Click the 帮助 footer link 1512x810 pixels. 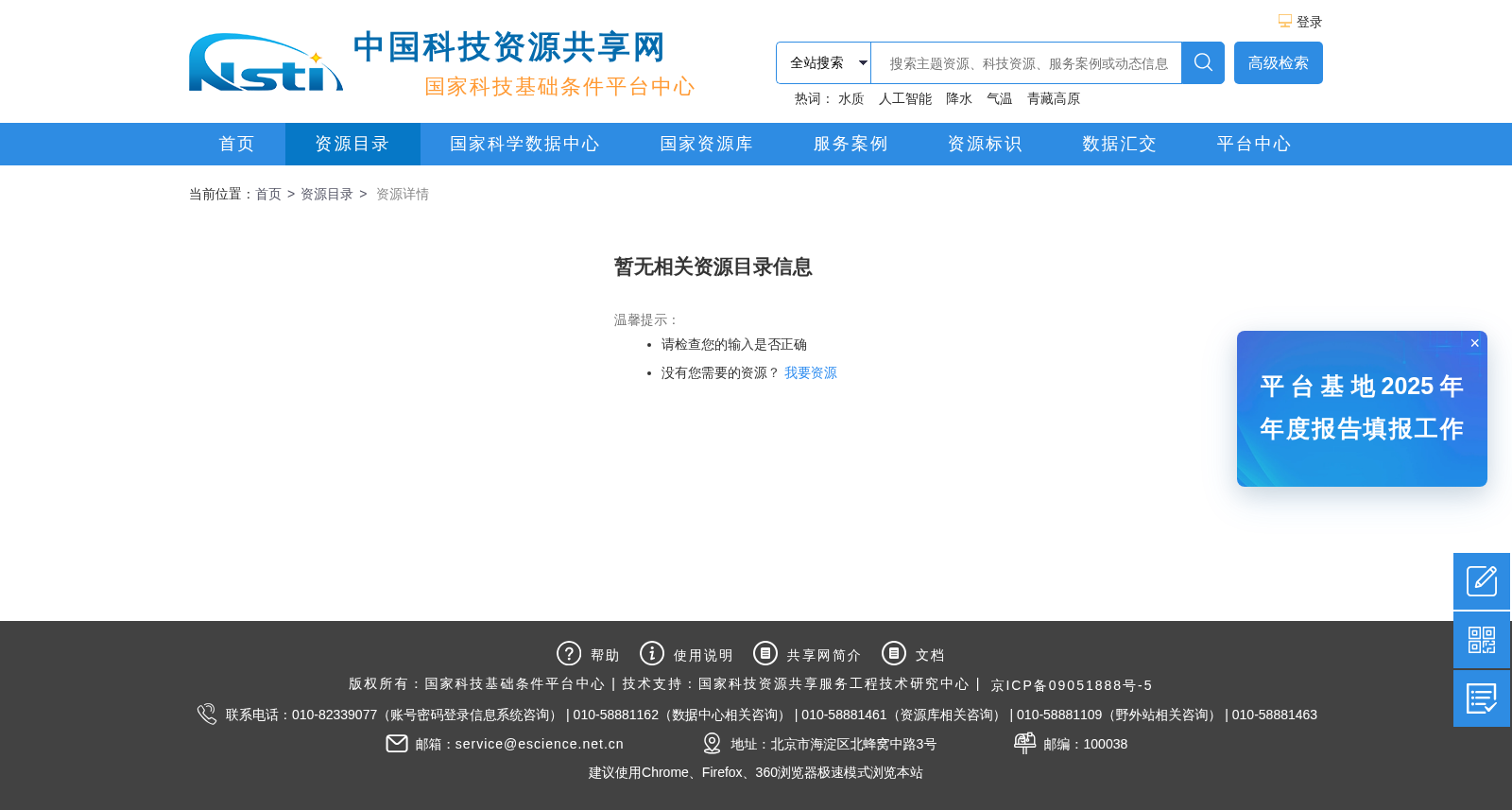coord(605,655)
